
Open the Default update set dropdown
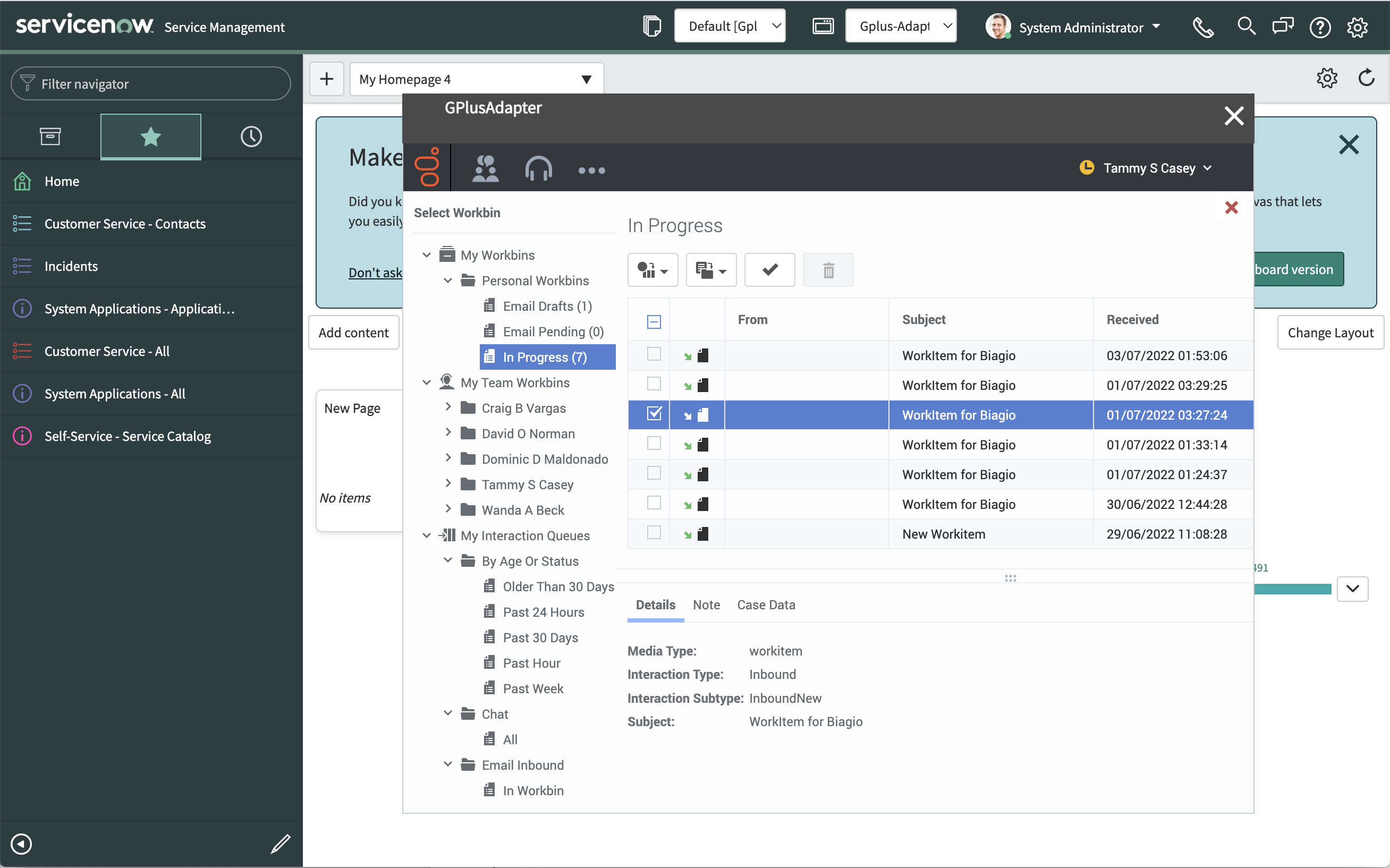[730, 26]
